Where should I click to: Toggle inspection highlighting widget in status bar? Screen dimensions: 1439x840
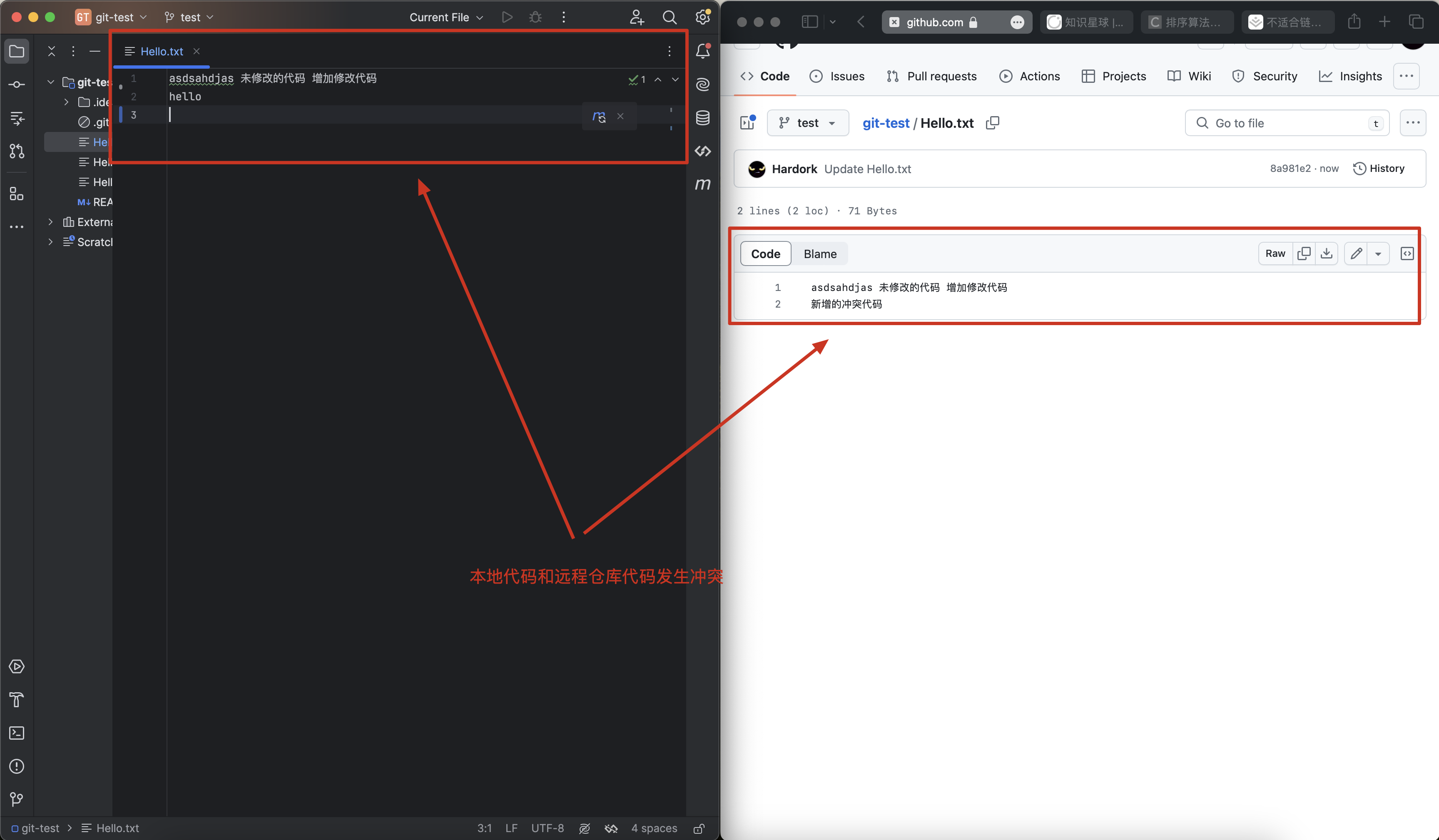click(585, 828)
